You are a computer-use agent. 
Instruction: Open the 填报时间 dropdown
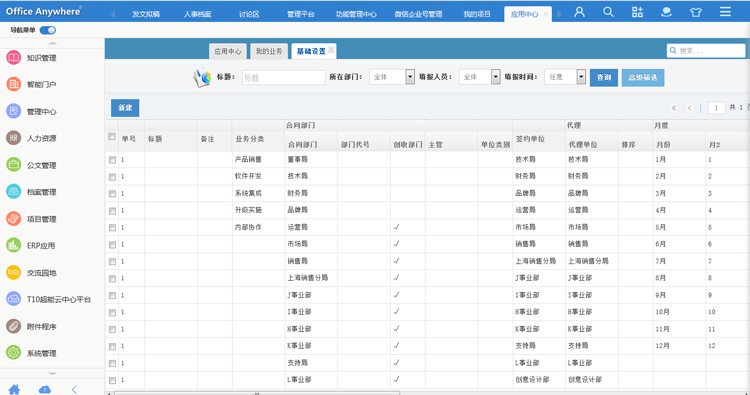pyautogui.click(x=581, y=77)
